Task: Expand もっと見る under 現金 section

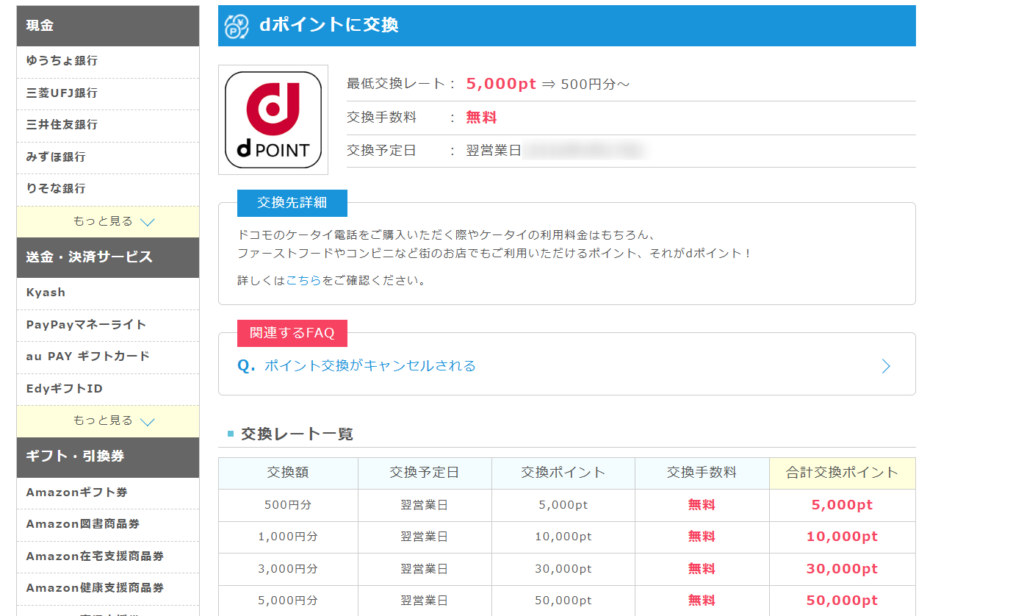Action: (x=108, y=221)
